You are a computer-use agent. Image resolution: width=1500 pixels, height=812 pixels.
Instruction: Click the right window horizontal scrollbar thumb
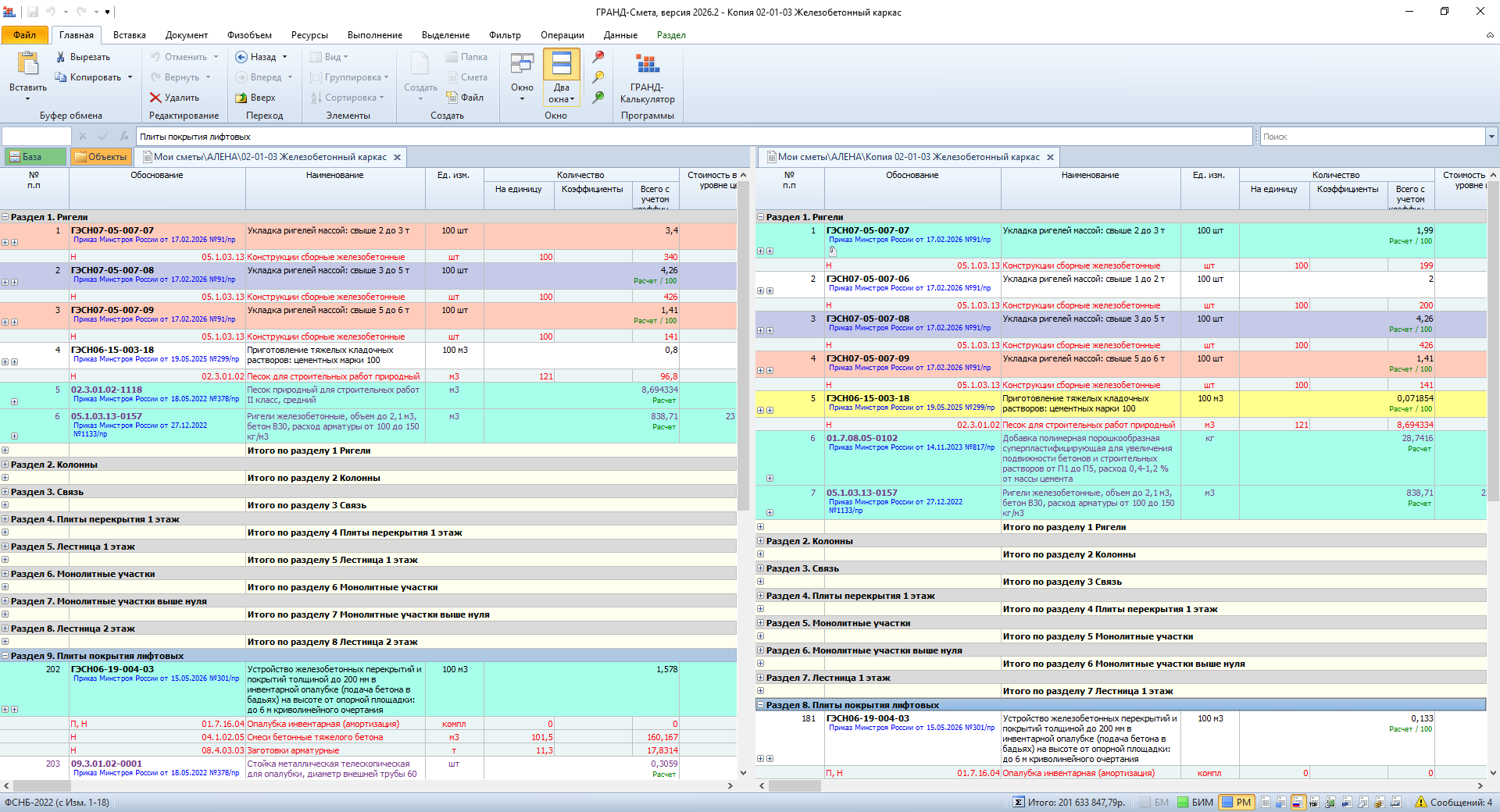coord(795,785)
